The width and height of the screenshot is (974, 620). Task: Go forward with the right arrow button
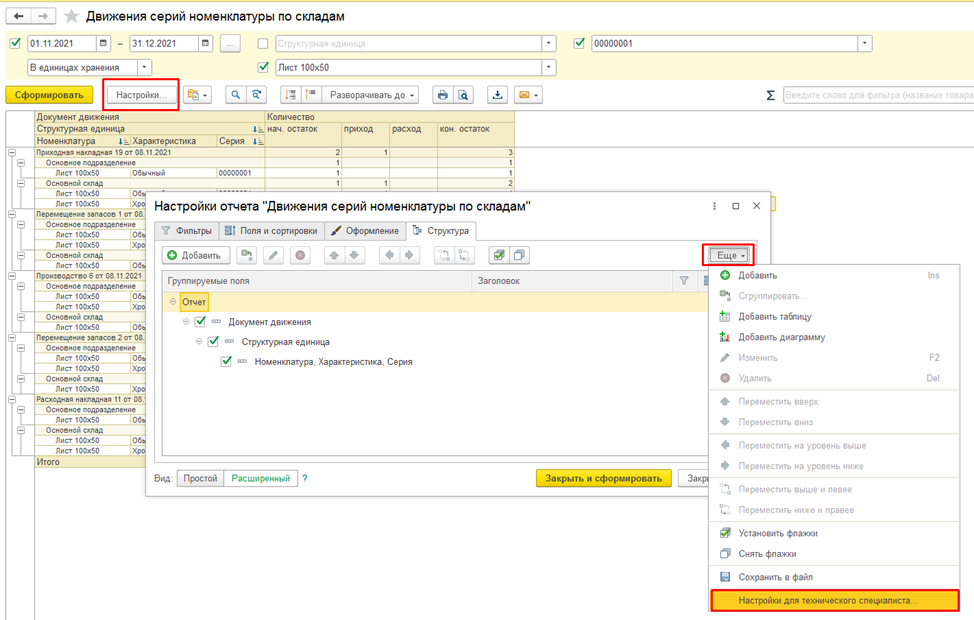pos(43,16)
